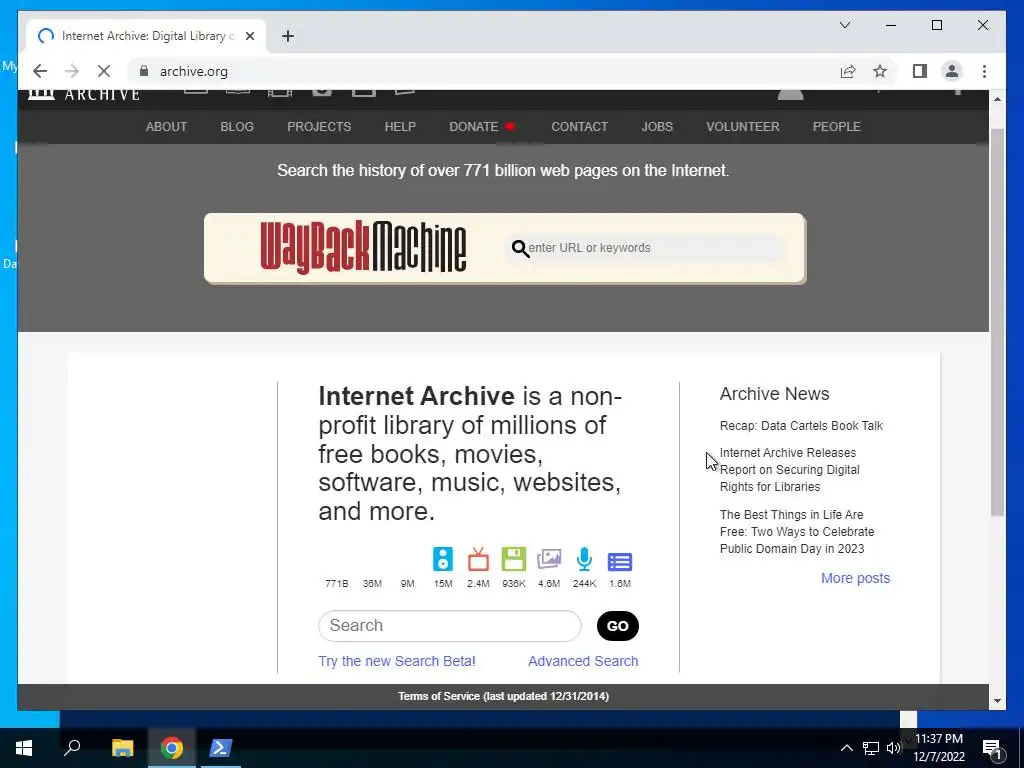Open the Chrome three-dot menu
Image resolution: width=1024 pixels, height=768 pixels.
pyautogui.click(x=984, y=71)
